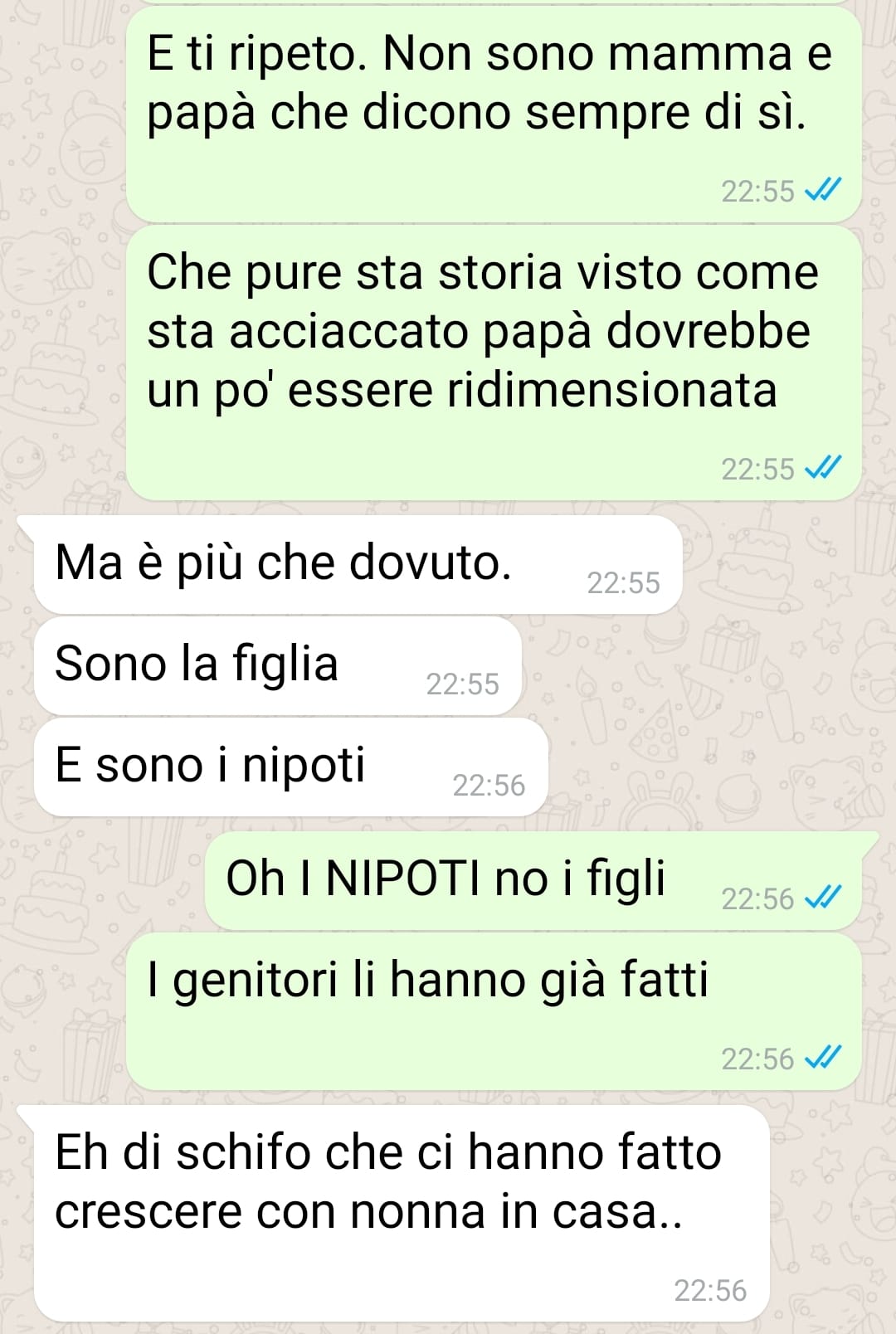Click the word 'NIPOTI' in the sent message

click(x=402, y=879)
